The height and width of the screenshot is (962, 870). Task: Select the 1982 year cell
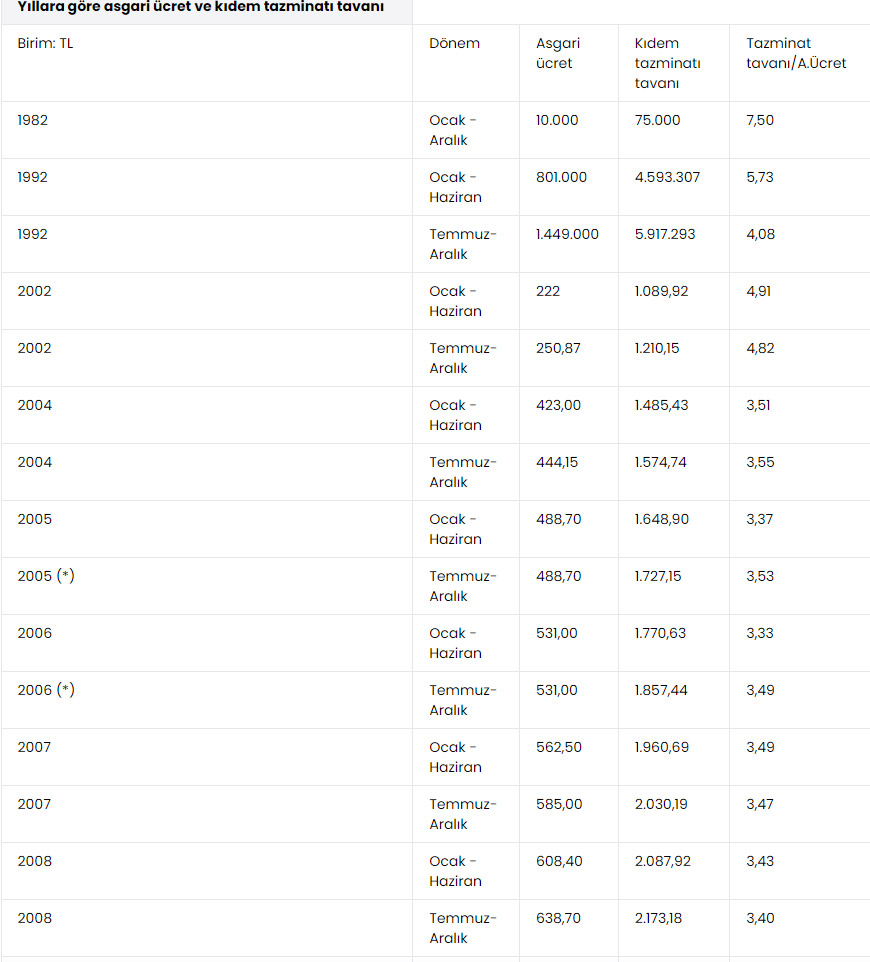[33, 120]
